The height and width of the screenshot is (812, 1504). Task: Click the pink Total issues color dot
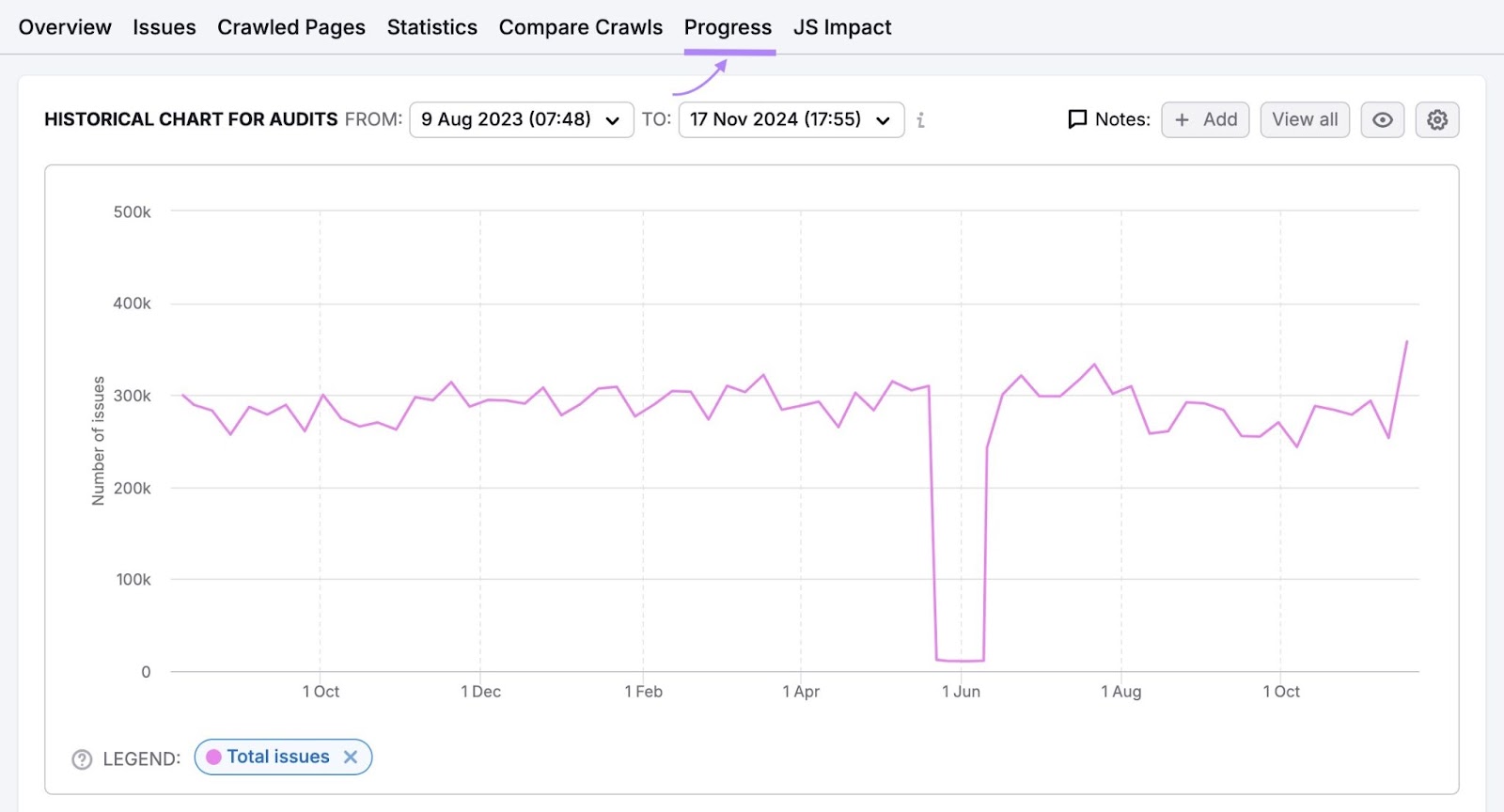coord(213,757)
